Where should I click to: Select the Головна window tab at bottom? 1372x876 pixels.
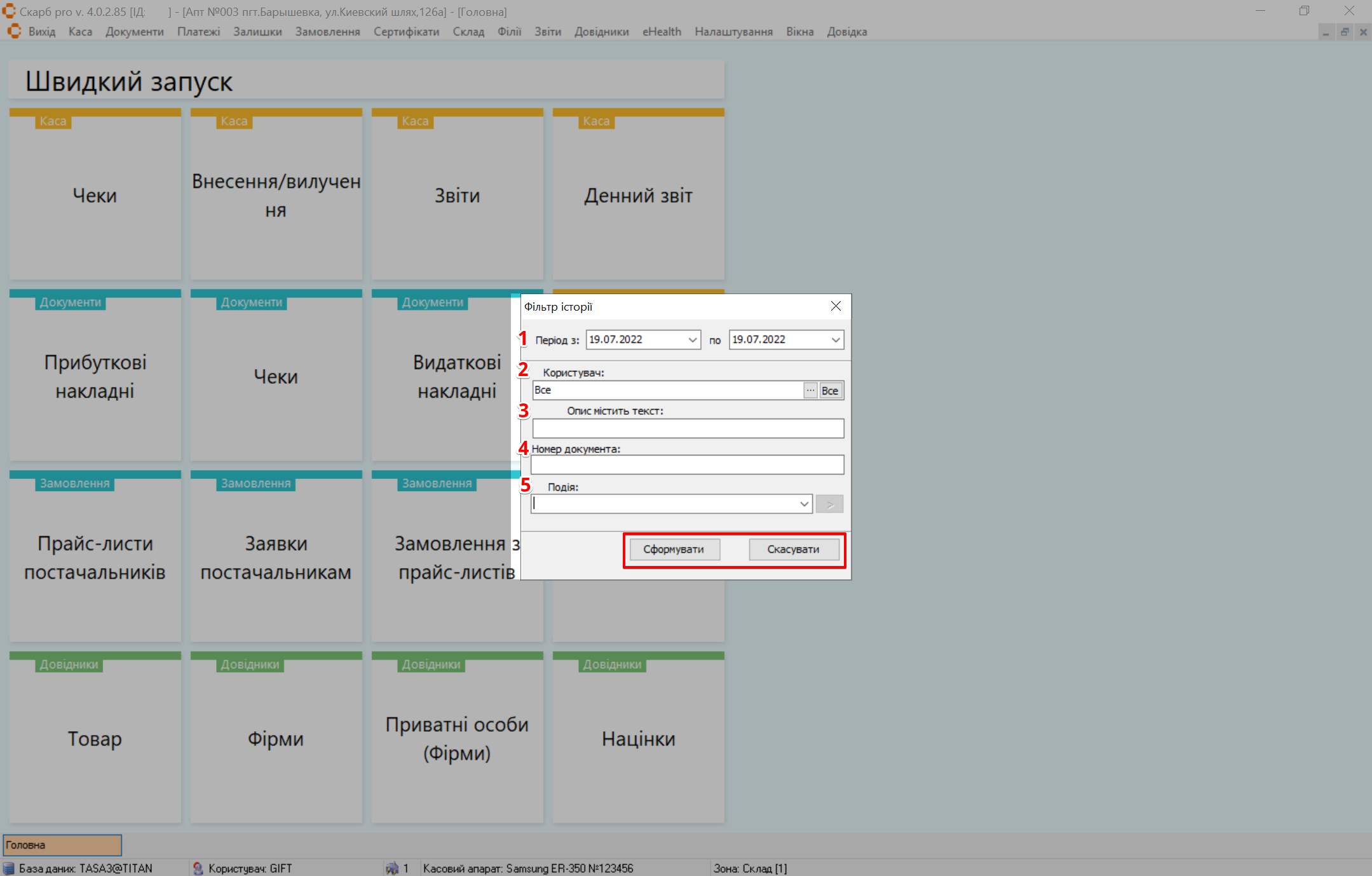pyautogui.click(x=62, y=845)
